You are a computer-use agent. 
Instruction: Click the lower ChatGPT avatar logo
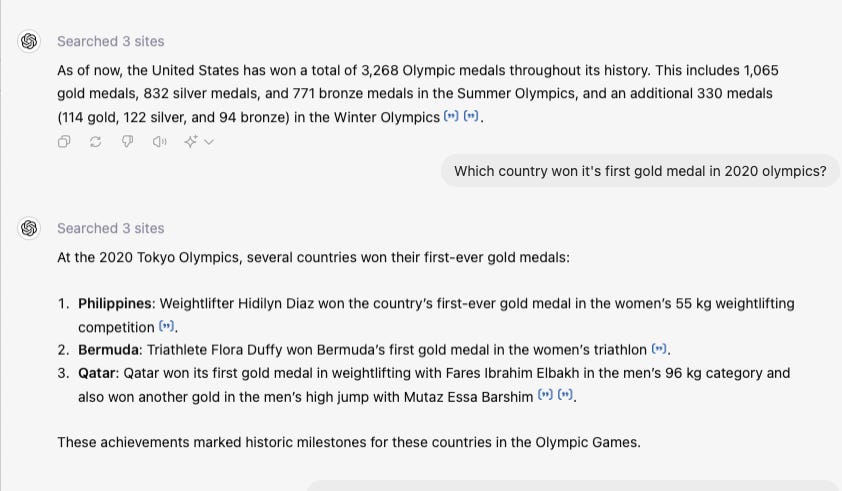(29, 228)
